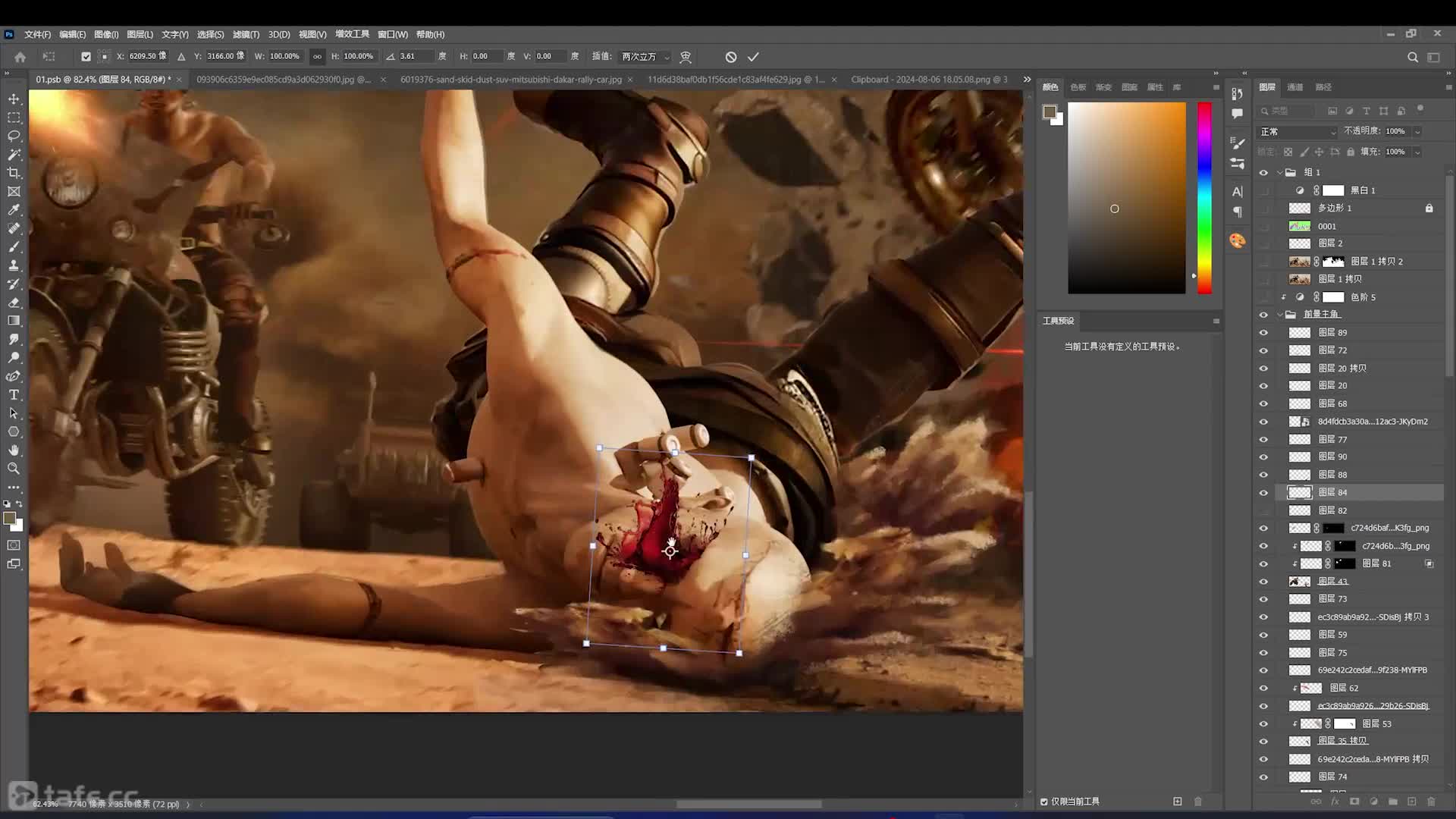The image size is (1456, 819).
Task: Pick a color in the color field
Action: click(x=1127, y=198)
